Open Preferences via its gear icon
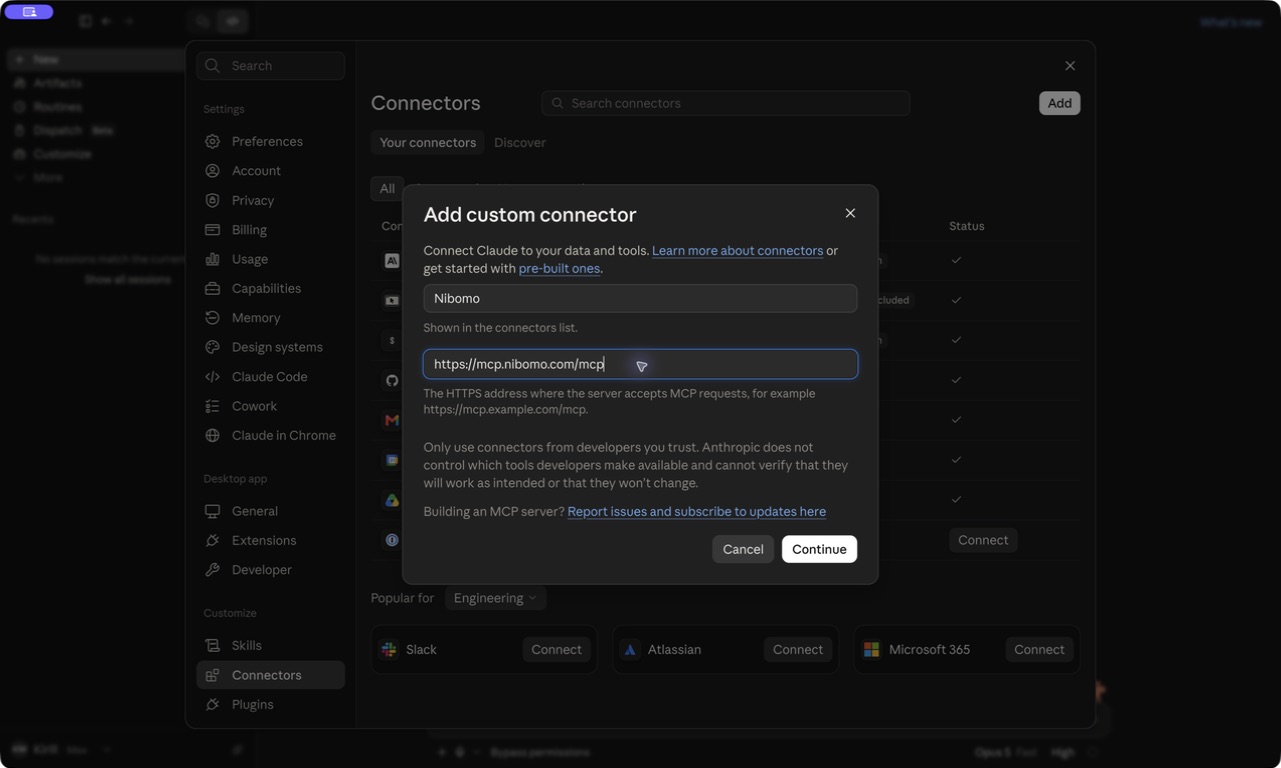The height and width of the screenshot is (768, 1281). point(212,141)
